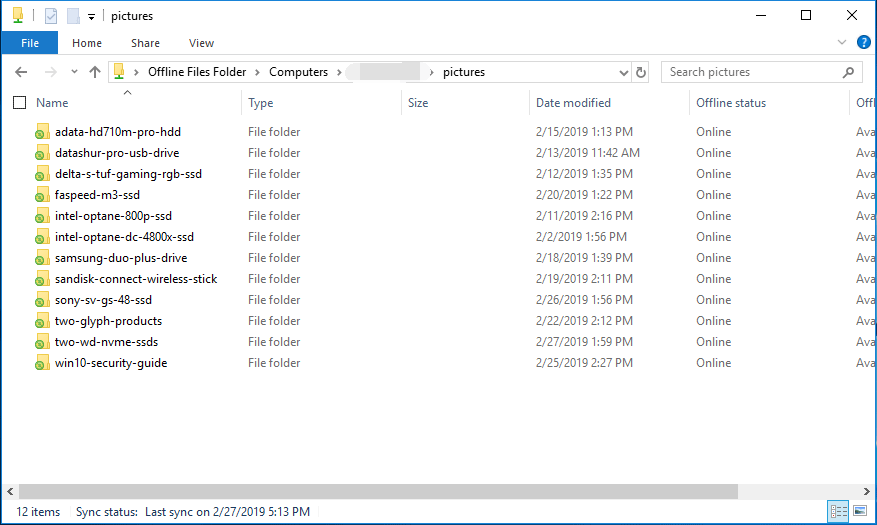Click the horizontal scrollbar track
This screenshot has width=877, height=525.
tap(800, 491)
